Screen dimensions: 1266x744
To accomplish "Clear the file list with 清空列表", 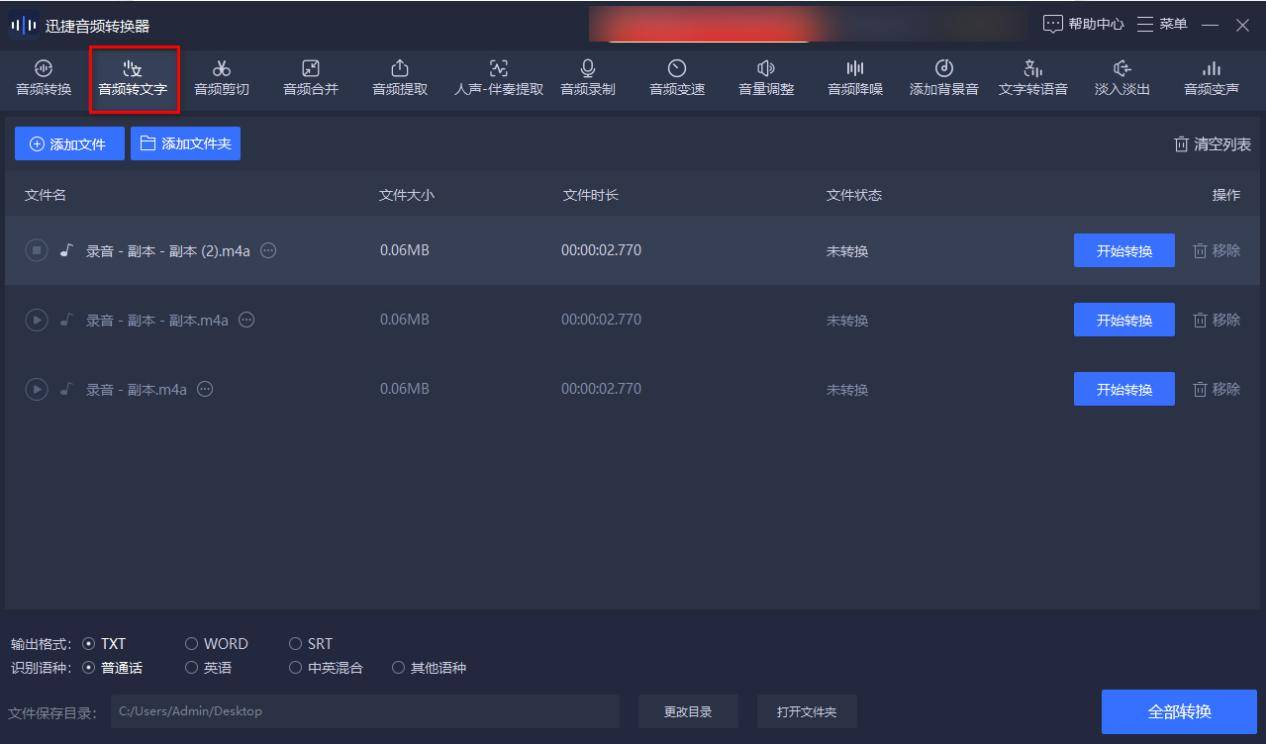I will pyautogui.click(x=1213, y=144).
